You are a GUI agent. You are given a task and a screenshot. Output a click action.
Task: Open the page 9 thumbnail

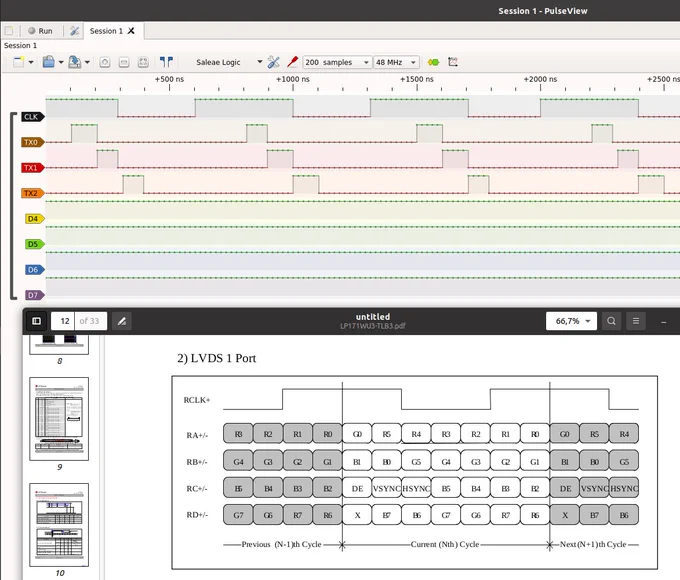coord(59,419)
